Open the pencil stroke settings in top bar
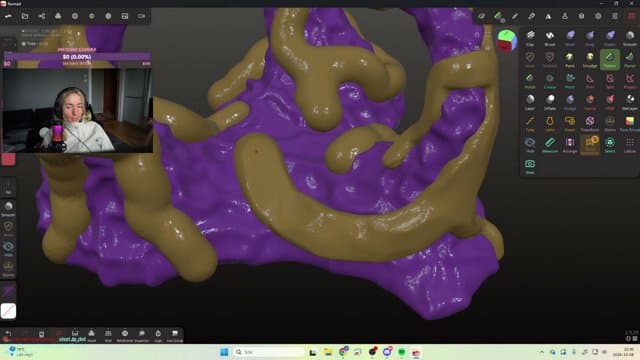This screenshot has width=640, height=360. 515,16
